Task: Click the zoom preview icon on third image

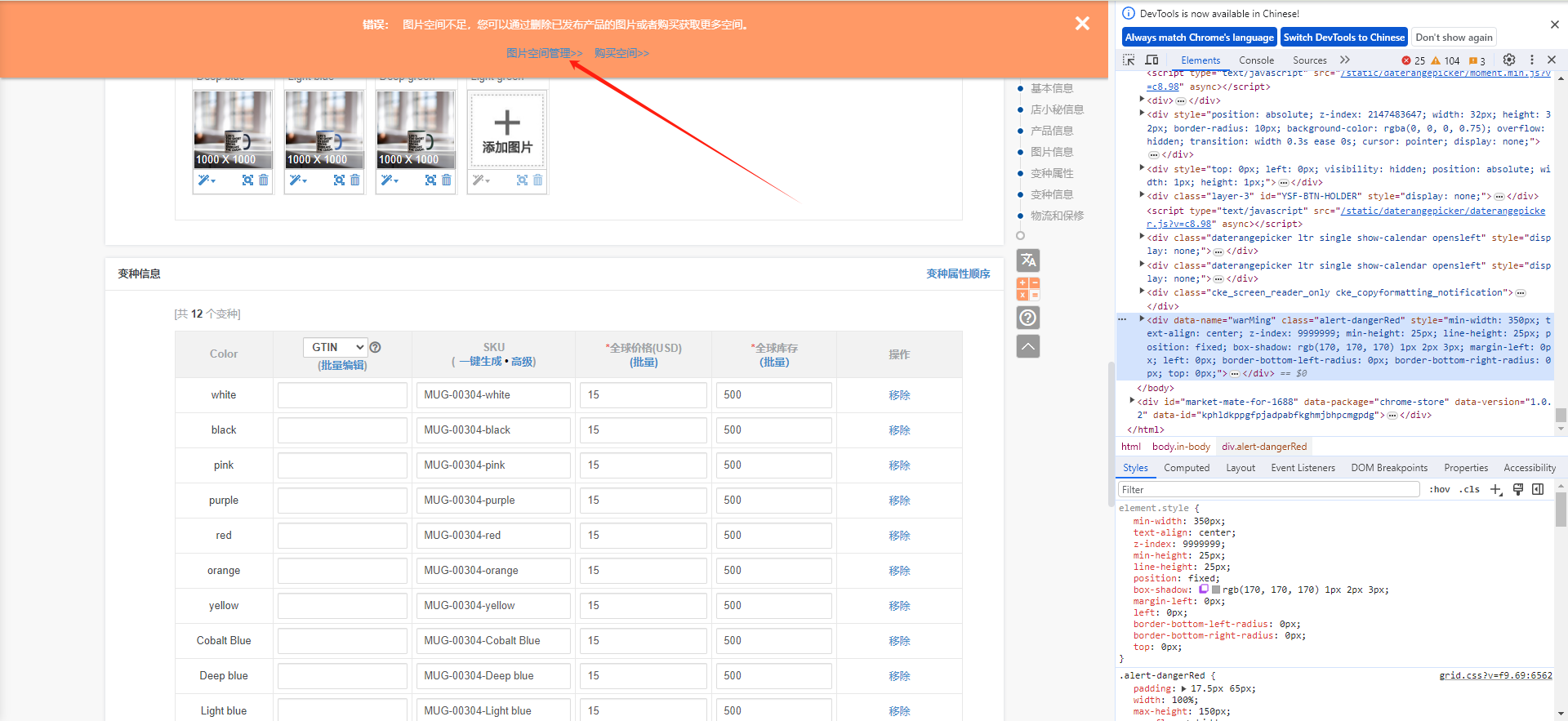Action: (x=430, y=180)
